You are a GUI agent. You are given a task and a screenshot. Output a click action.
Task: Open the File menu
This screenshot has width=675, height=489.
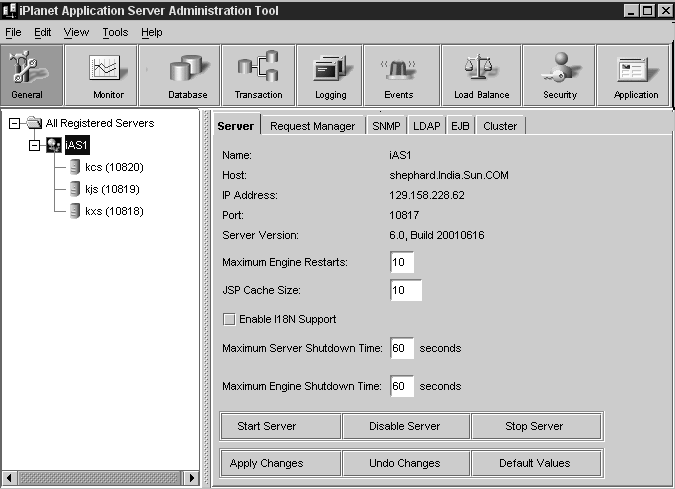pos(13,32)
